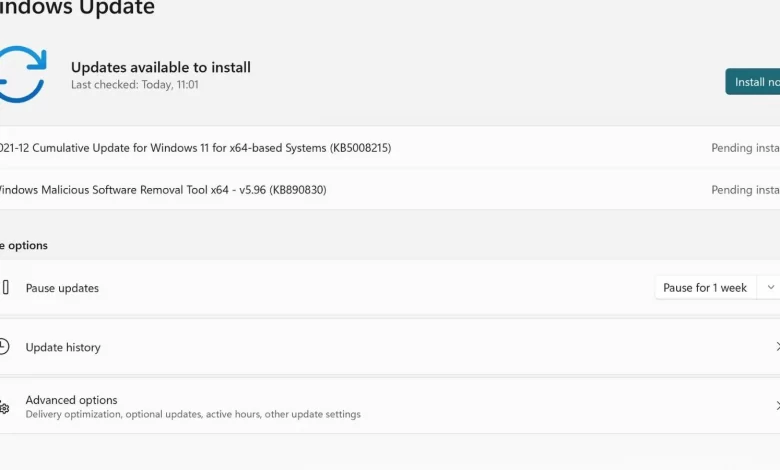The image size is (780, 470).
Task: Click the Windows Update sync arrows icon
Action: [x=21, y=73]
